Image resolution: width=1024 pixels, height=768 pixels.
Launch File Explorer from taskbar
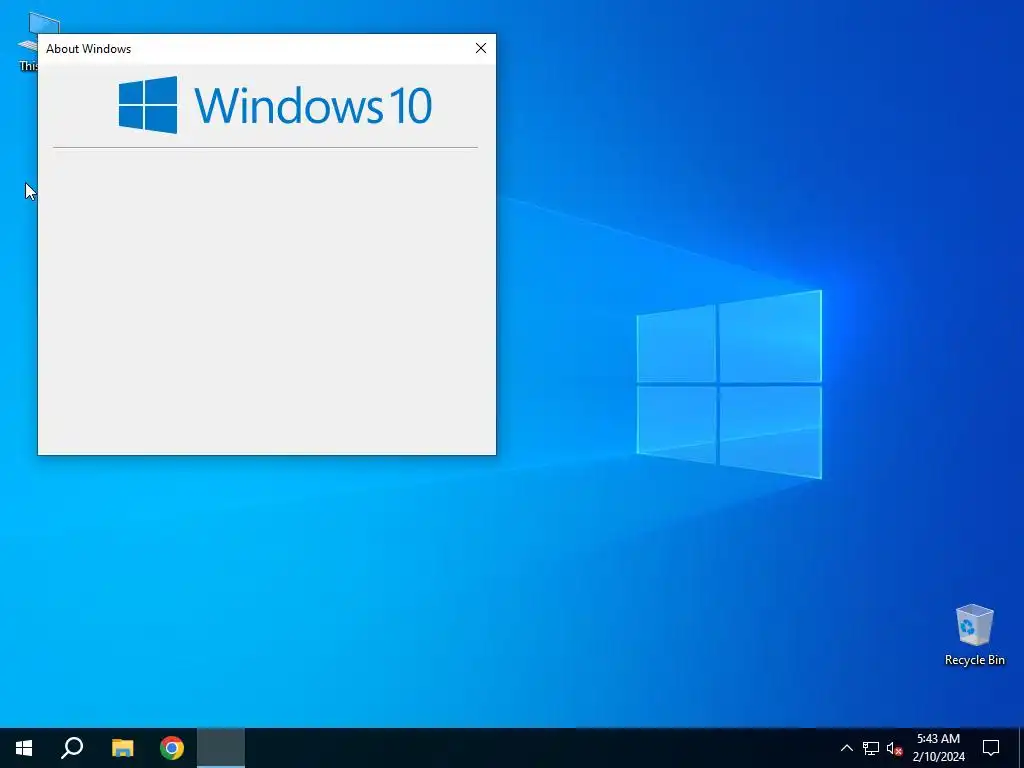[x=122, y=748]
